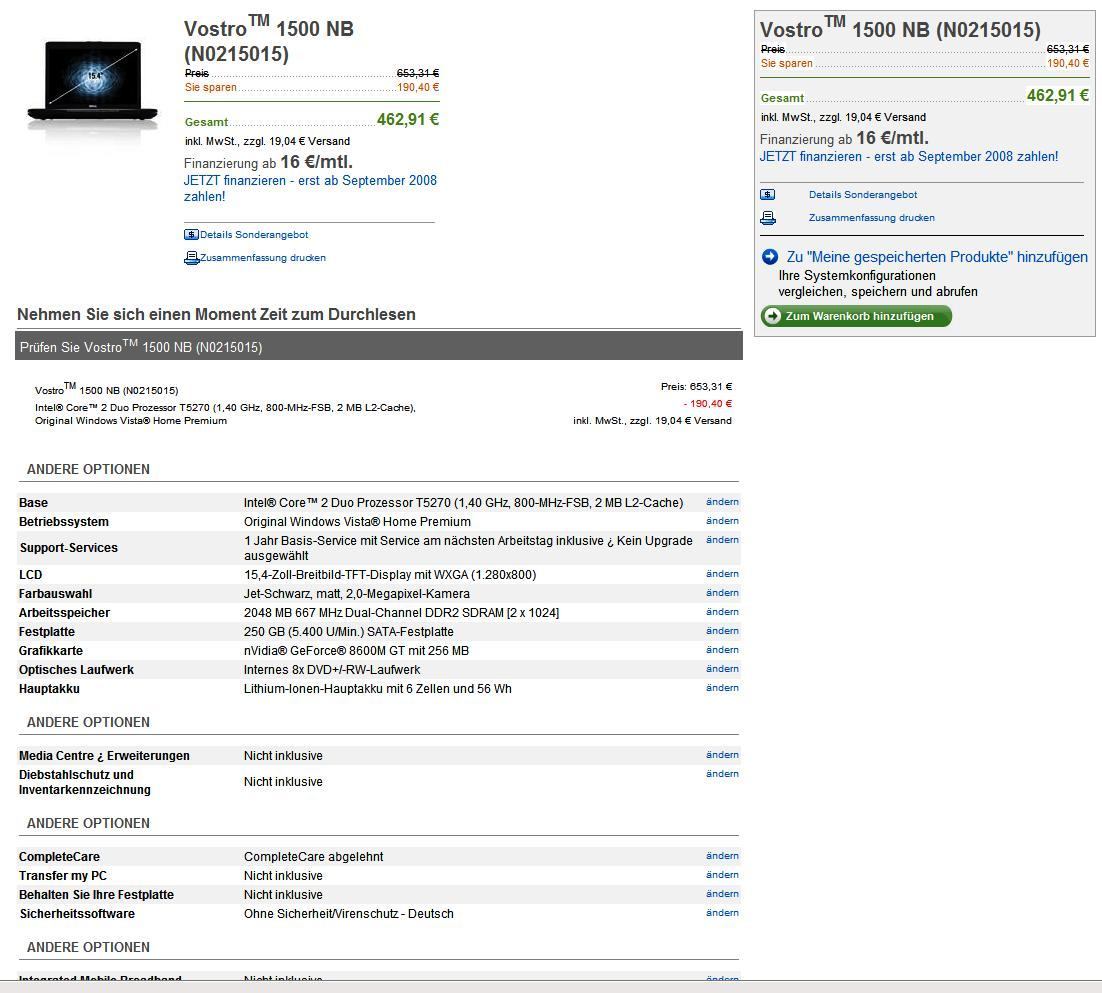Click ändern for the Grafikkarte row
The height and width of the screenshot is (993, 1102).
tap(722, 649)
